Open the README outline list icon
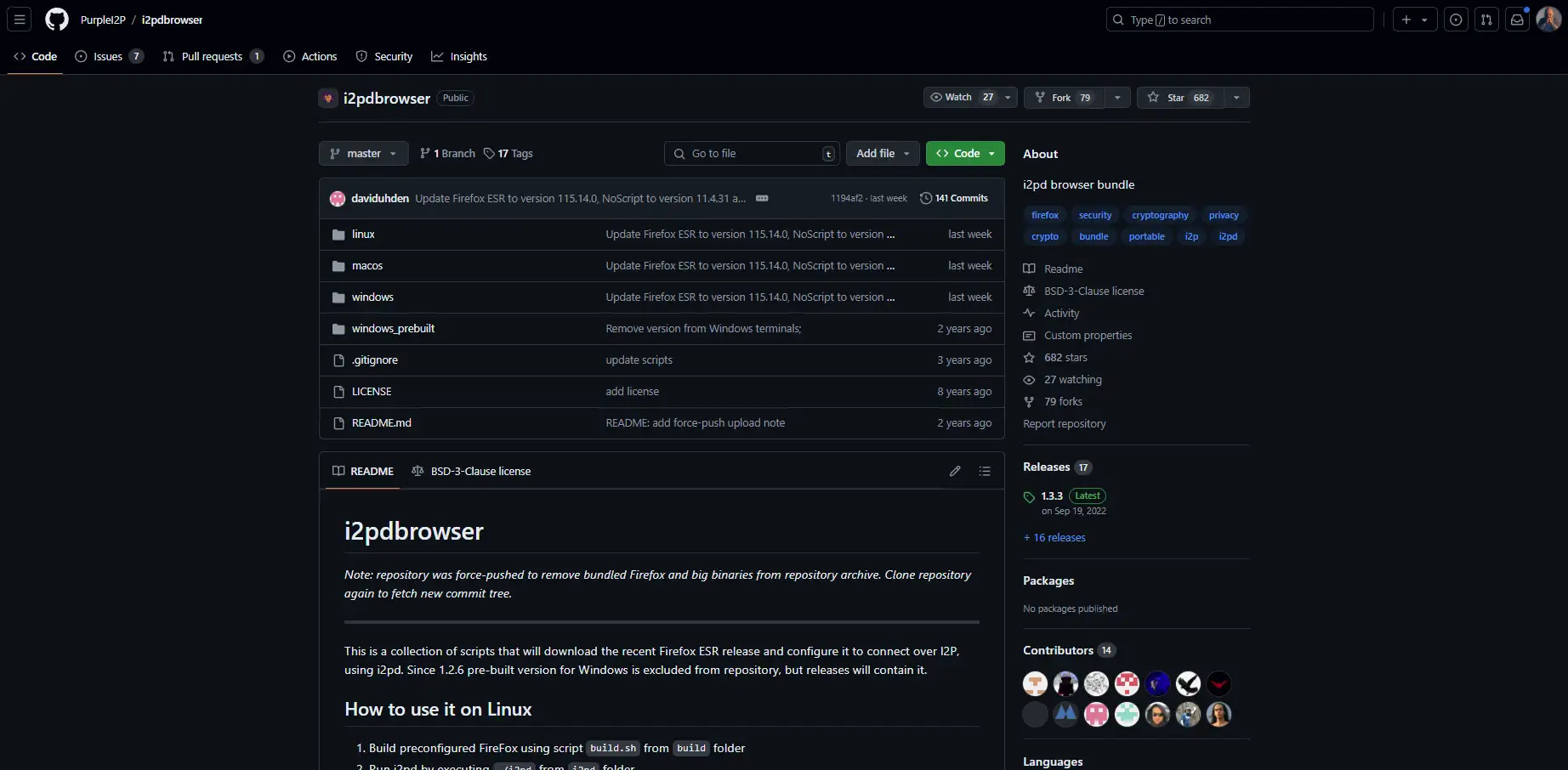Viewport: 1568px width, 770px height. (x=985, y=471)
